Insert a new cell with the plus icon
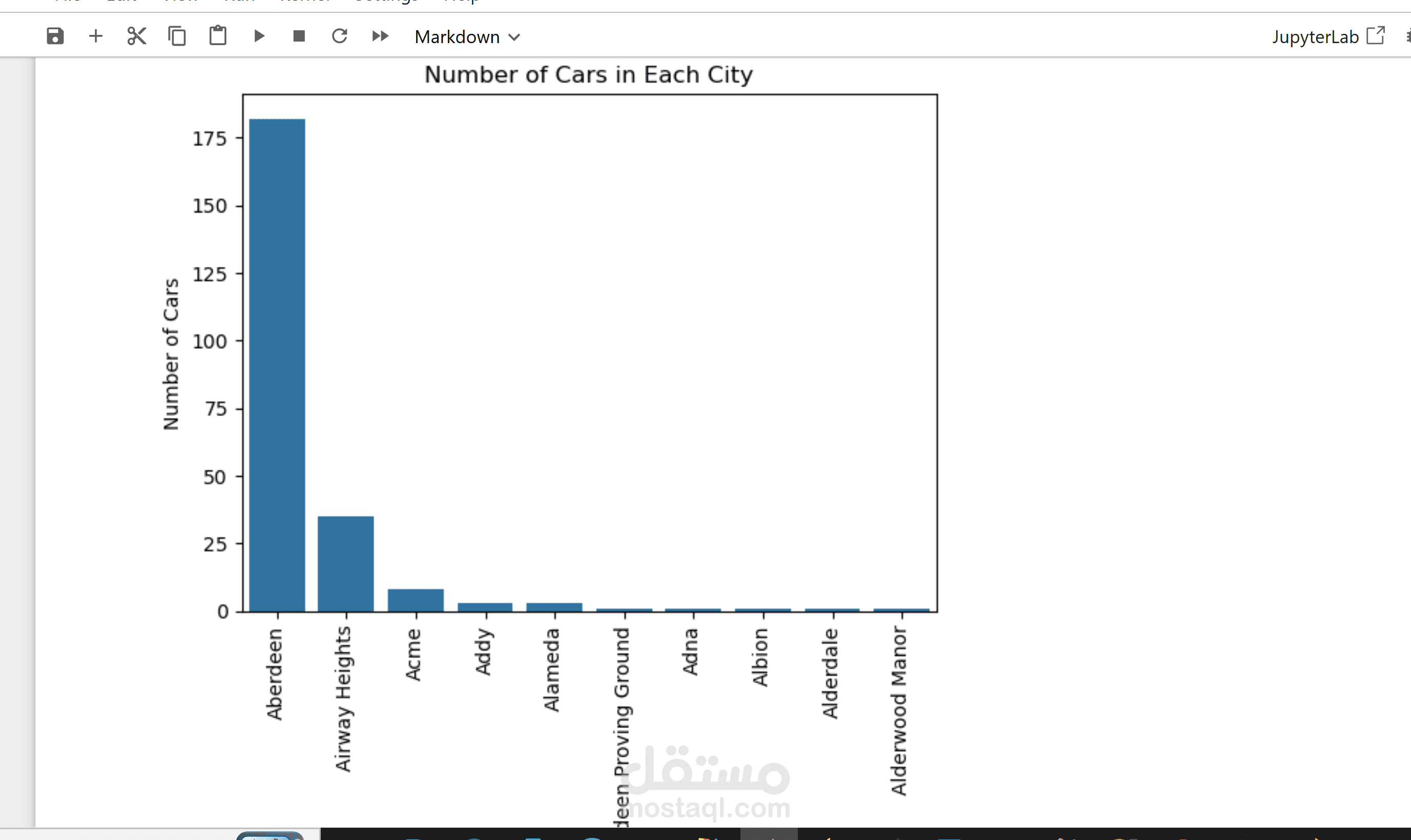 [x=95, y=36]
